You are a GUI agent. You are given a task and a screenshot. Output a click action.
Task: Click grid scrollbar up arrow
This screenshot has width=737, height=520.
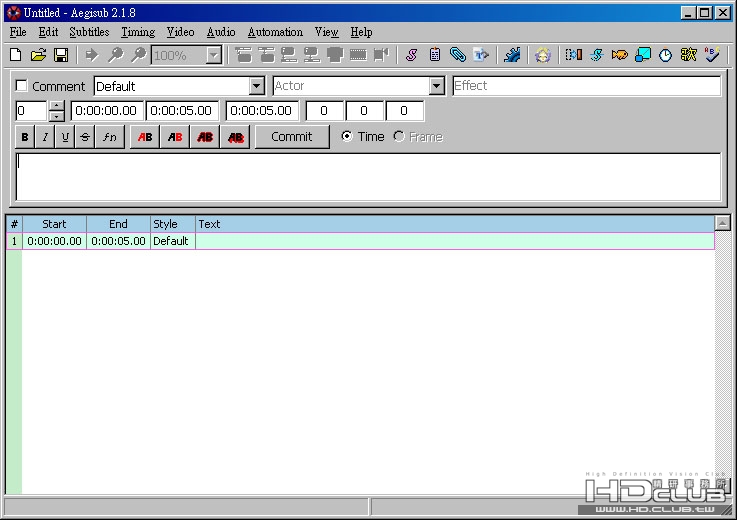722,223
